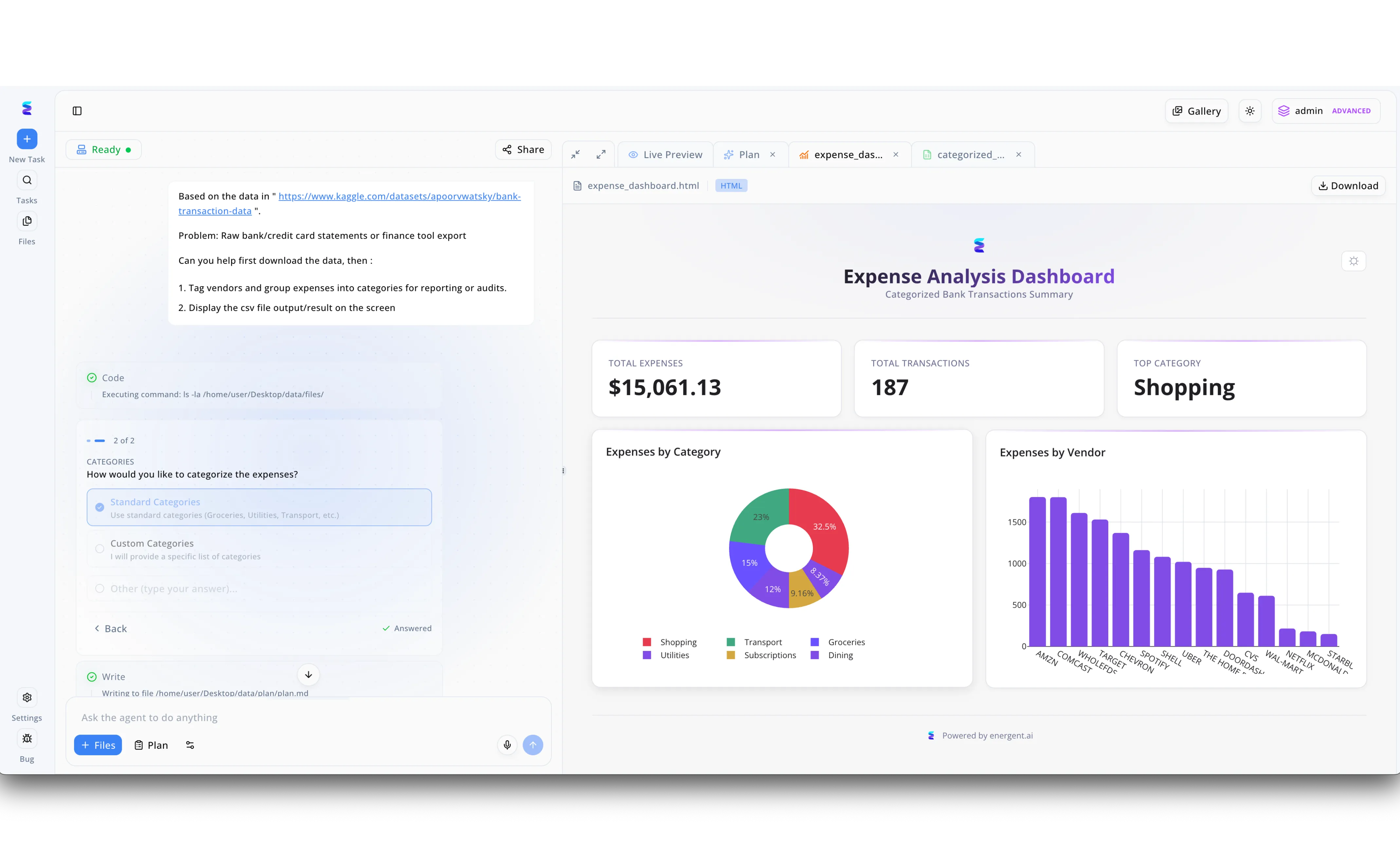Viewport: 1400px width, 860px height.
Task: Toggle the left sidebar panel
Action: point(77,111)
